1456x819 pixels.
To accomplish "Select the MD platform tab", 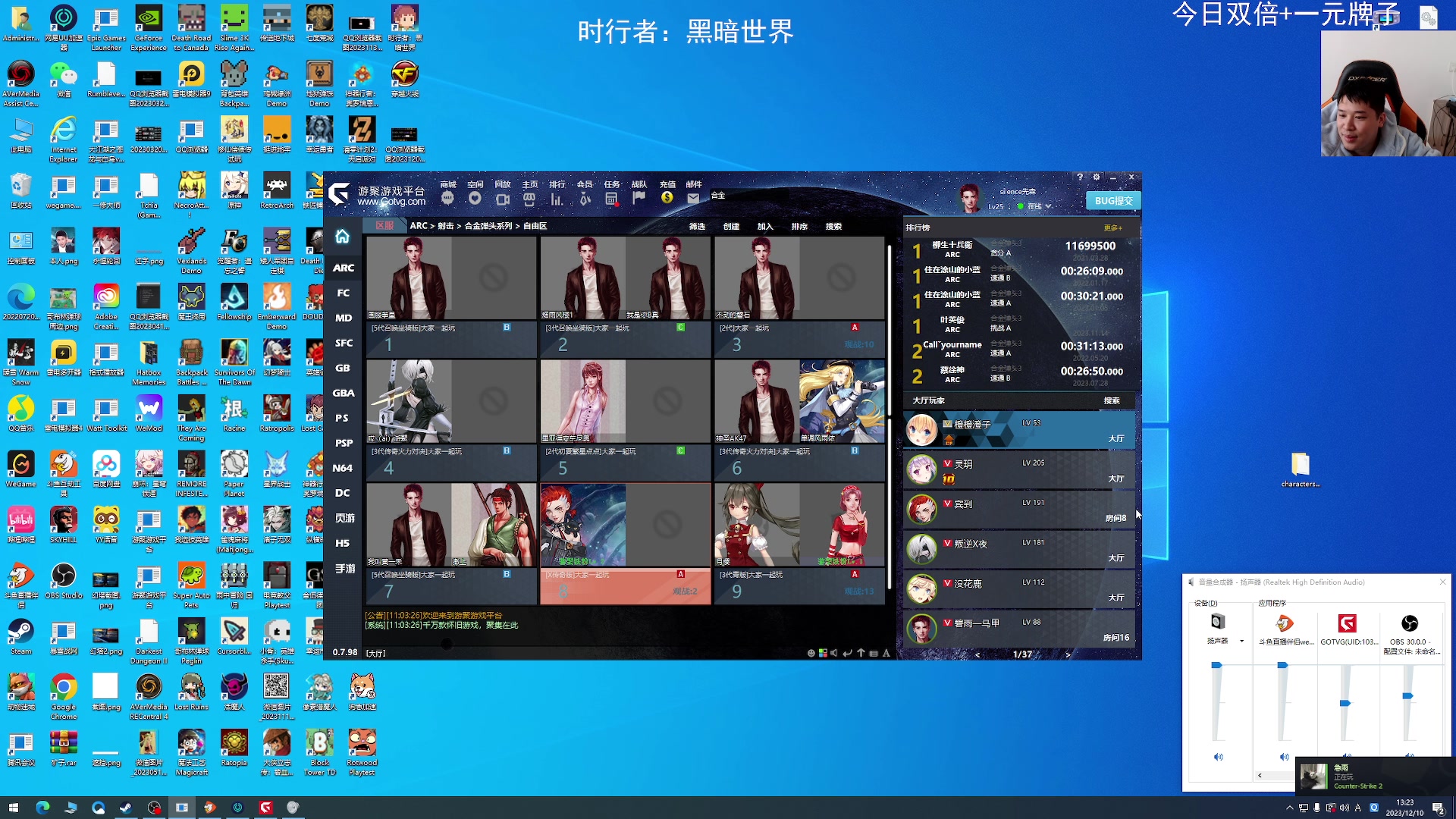I will coord(344,318).
